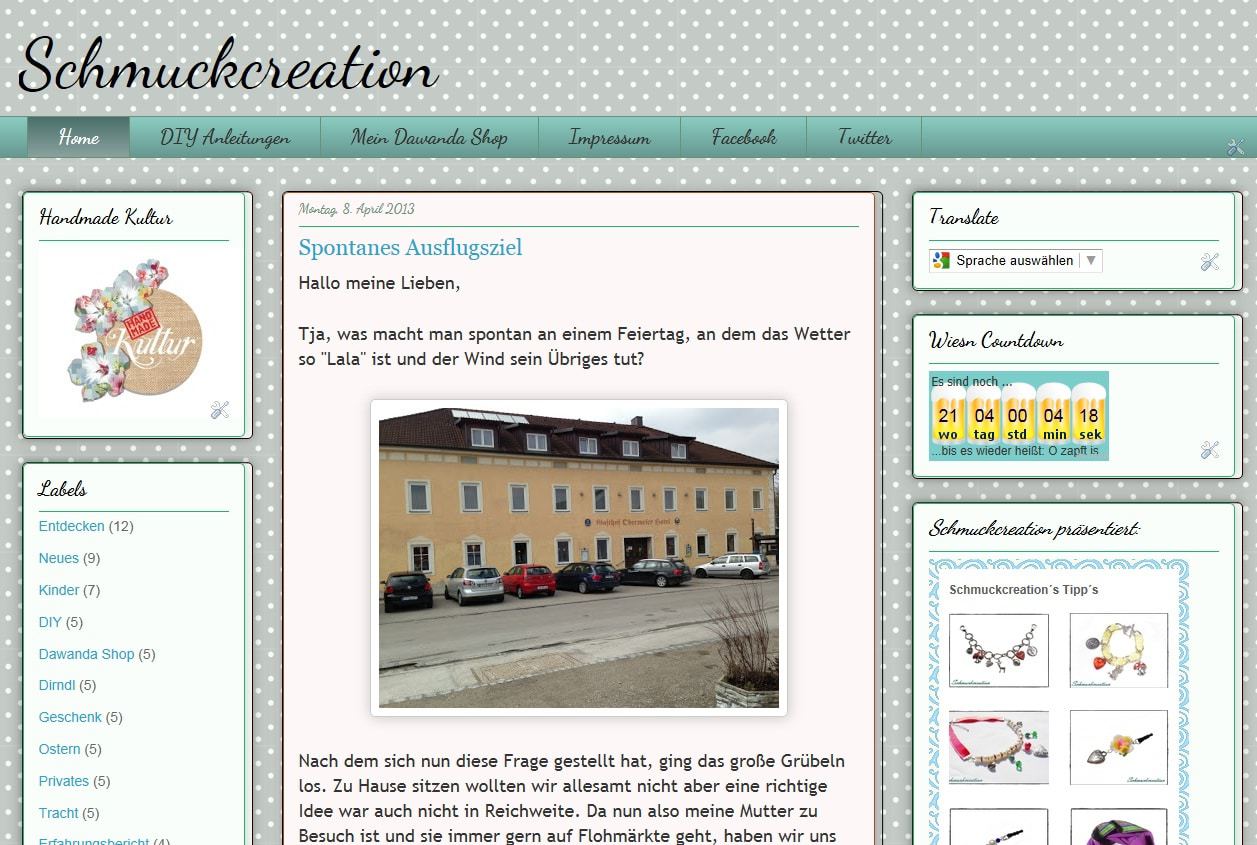Click the Schmuckcreation blog title
This screenshot has height=845, width=1257.
228,66
